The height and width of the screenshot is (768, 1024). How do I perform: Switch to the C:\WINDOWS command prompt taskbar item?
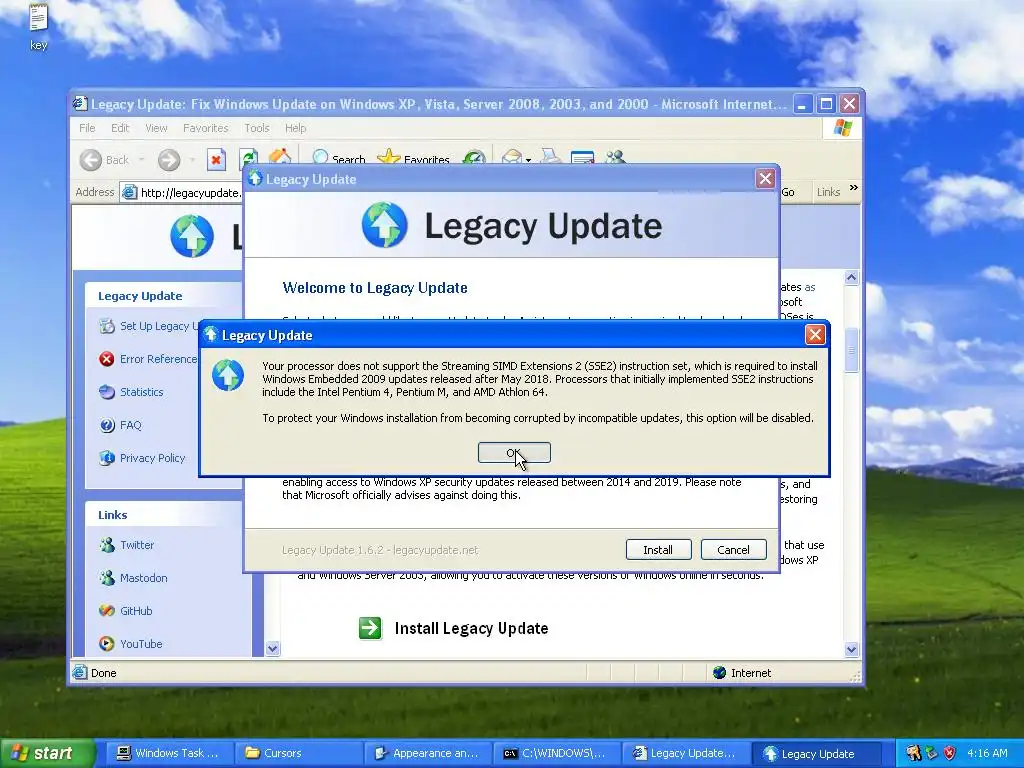click(556, 753)
